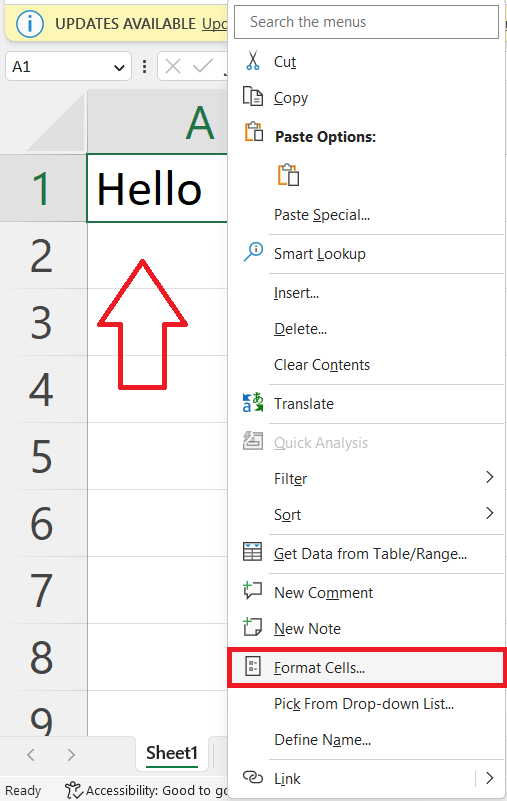This screenshot has height=801, width=507.
Task: Select the row 5 header
Action: (42, 456)
